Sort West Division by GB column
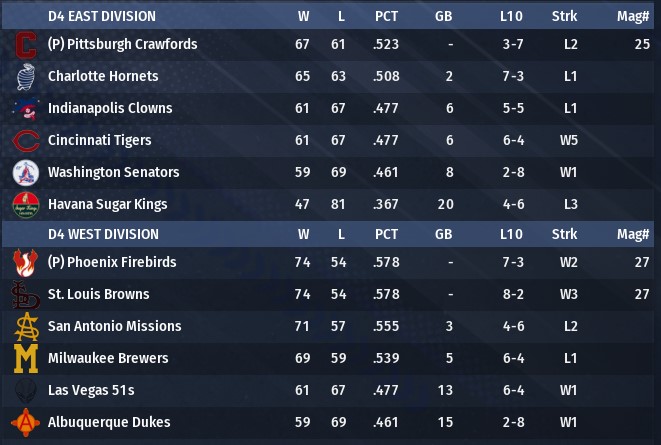This screenshot has height=445, width=661. pyautogui.click(x=443, y=234)
